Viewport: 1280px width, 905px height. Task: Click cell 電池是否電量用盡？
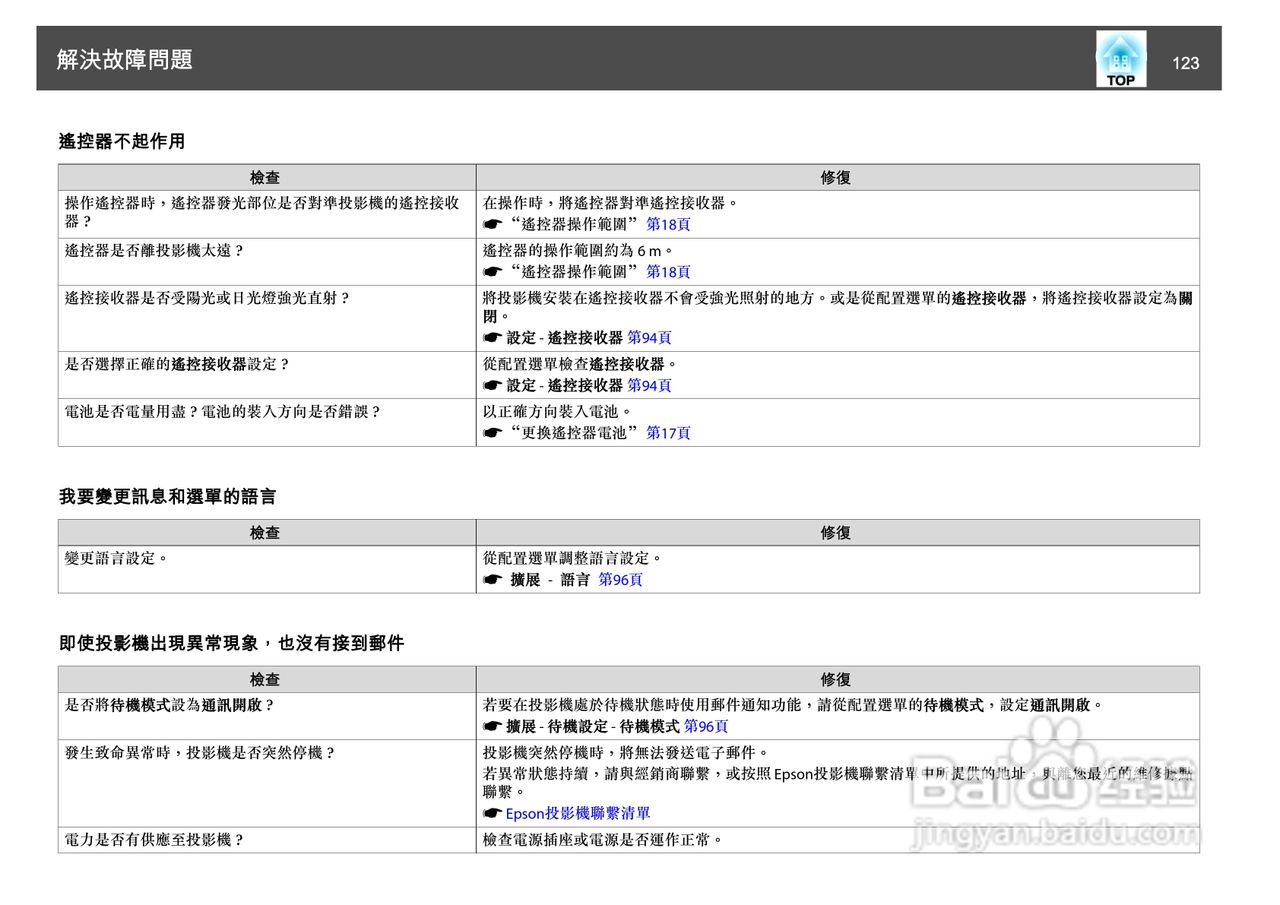click(x=267, y=422)
